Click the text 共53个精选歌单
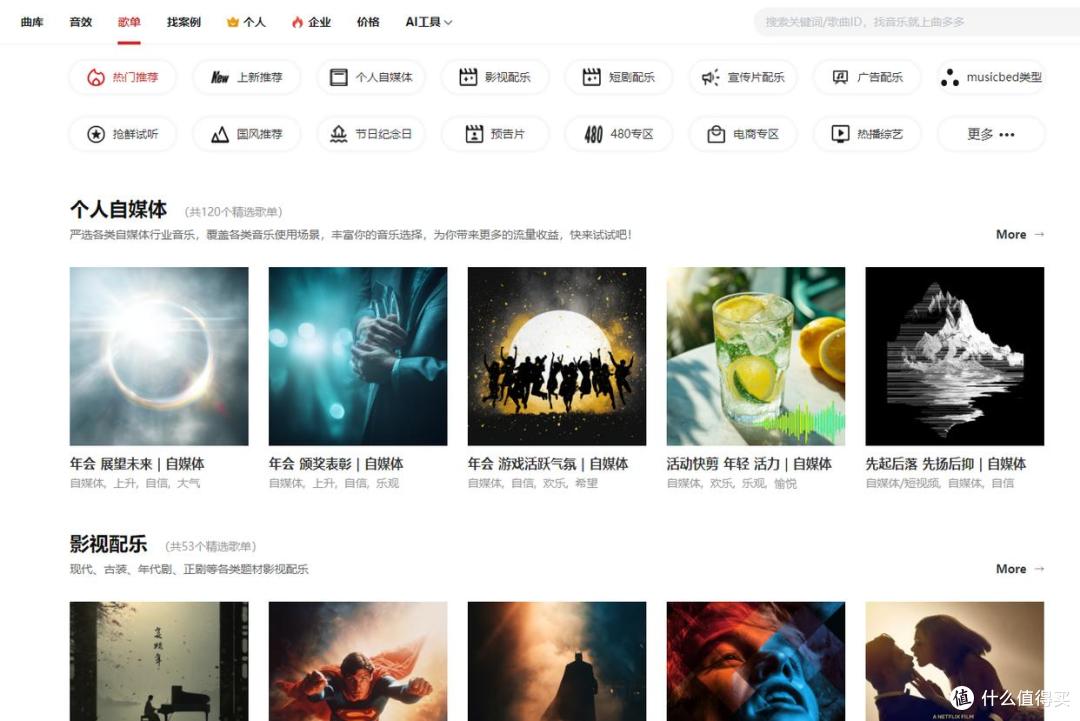The width and height of the screenshot is (1080, 721). [211, 546]
